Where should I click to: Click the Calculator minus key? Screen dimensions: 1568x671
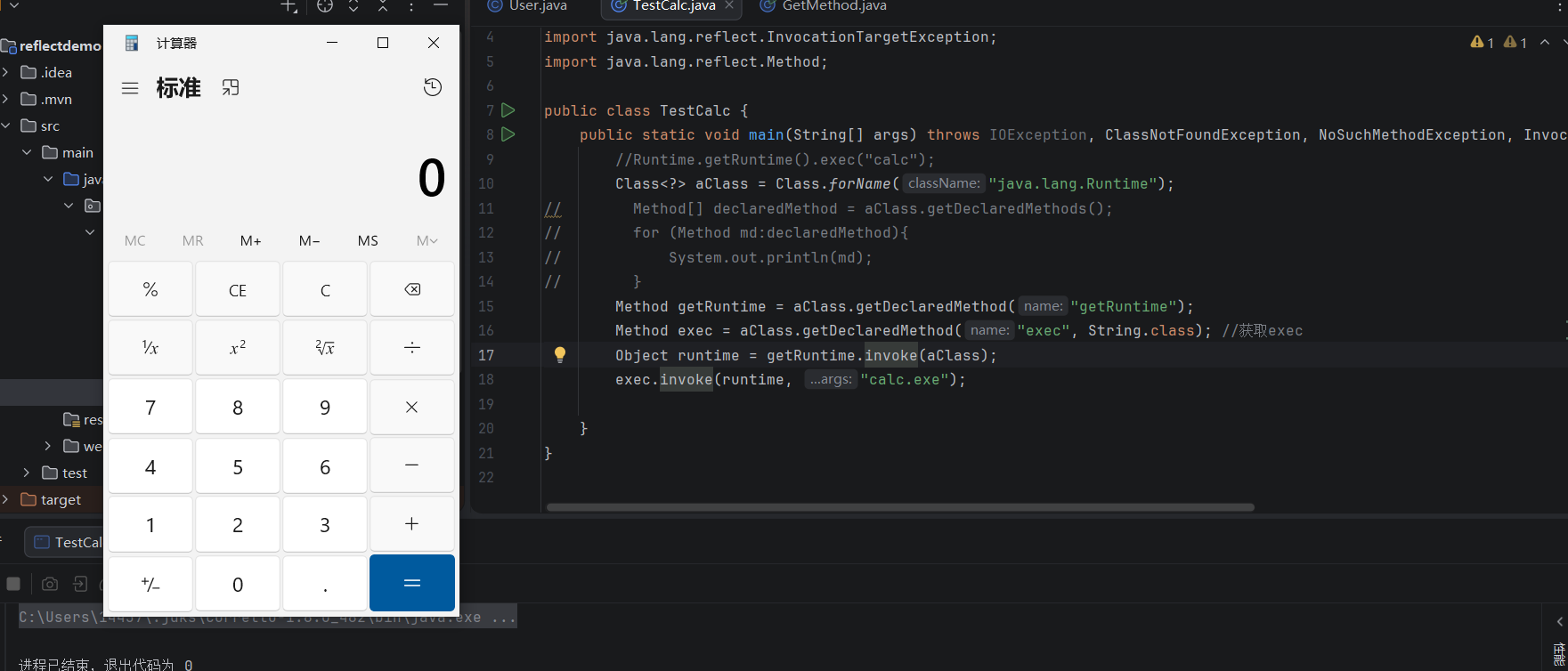[x=412, y=465]
